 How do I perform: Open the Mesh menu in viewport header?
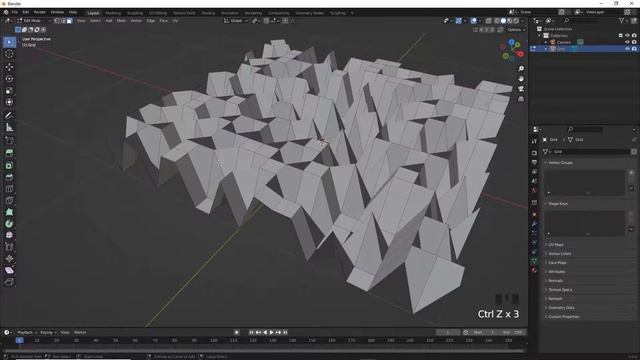[x=121, y=21]
